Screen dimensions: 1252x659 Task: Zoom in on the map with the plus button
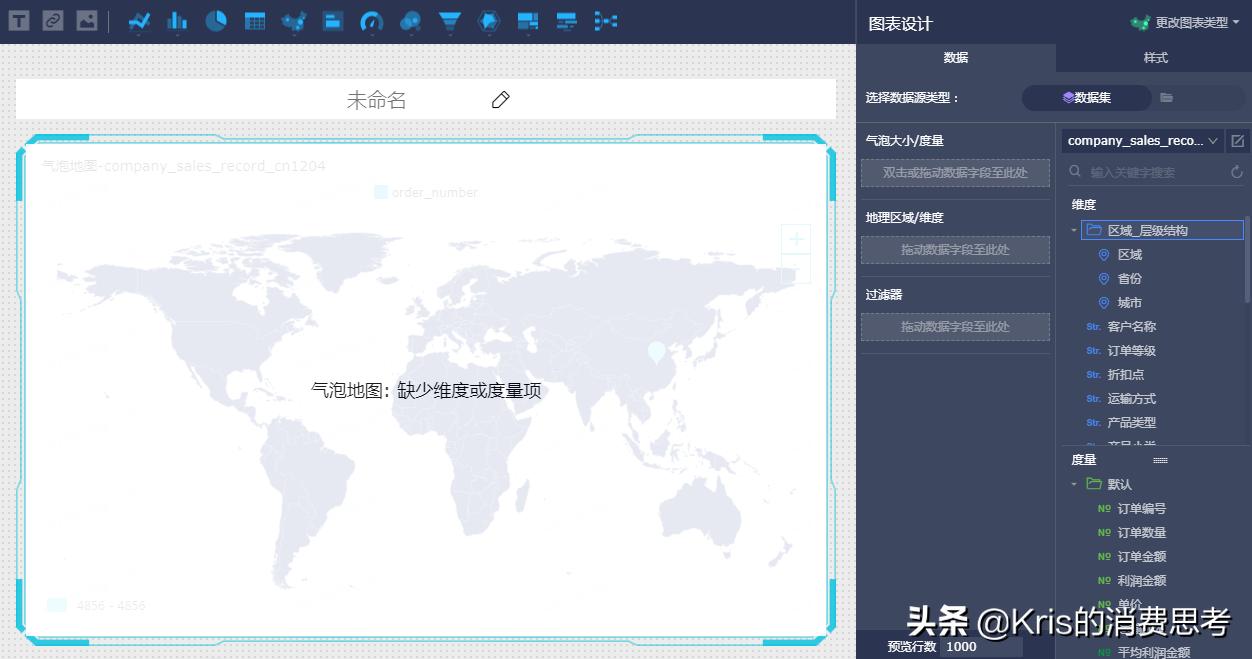coord(795,238)
